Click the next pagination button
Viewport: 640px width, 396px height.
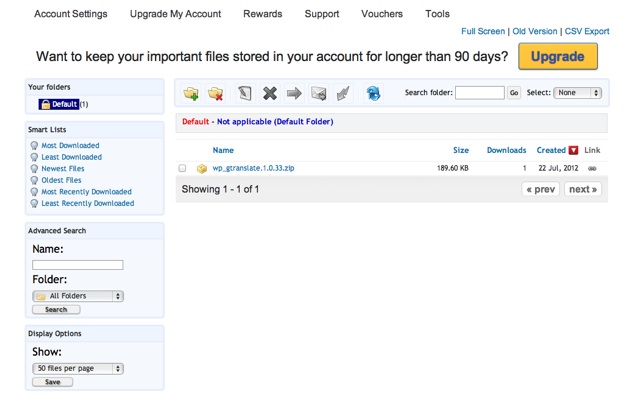click(x=583, y=189)
